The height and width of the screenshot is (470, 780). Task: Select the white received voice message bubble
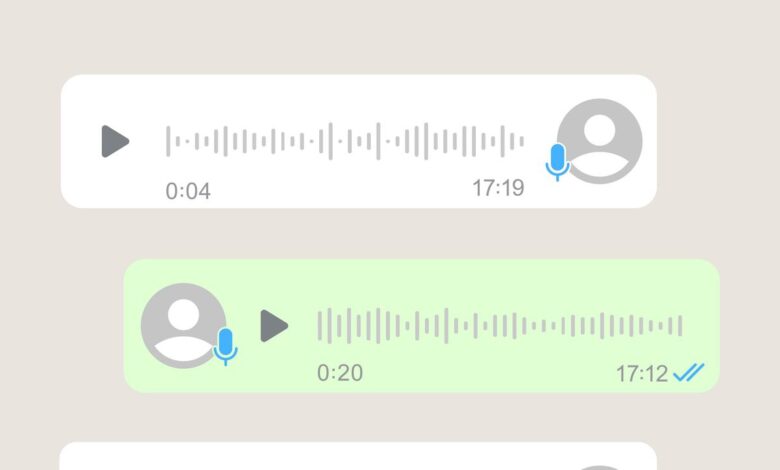(359, 141)
